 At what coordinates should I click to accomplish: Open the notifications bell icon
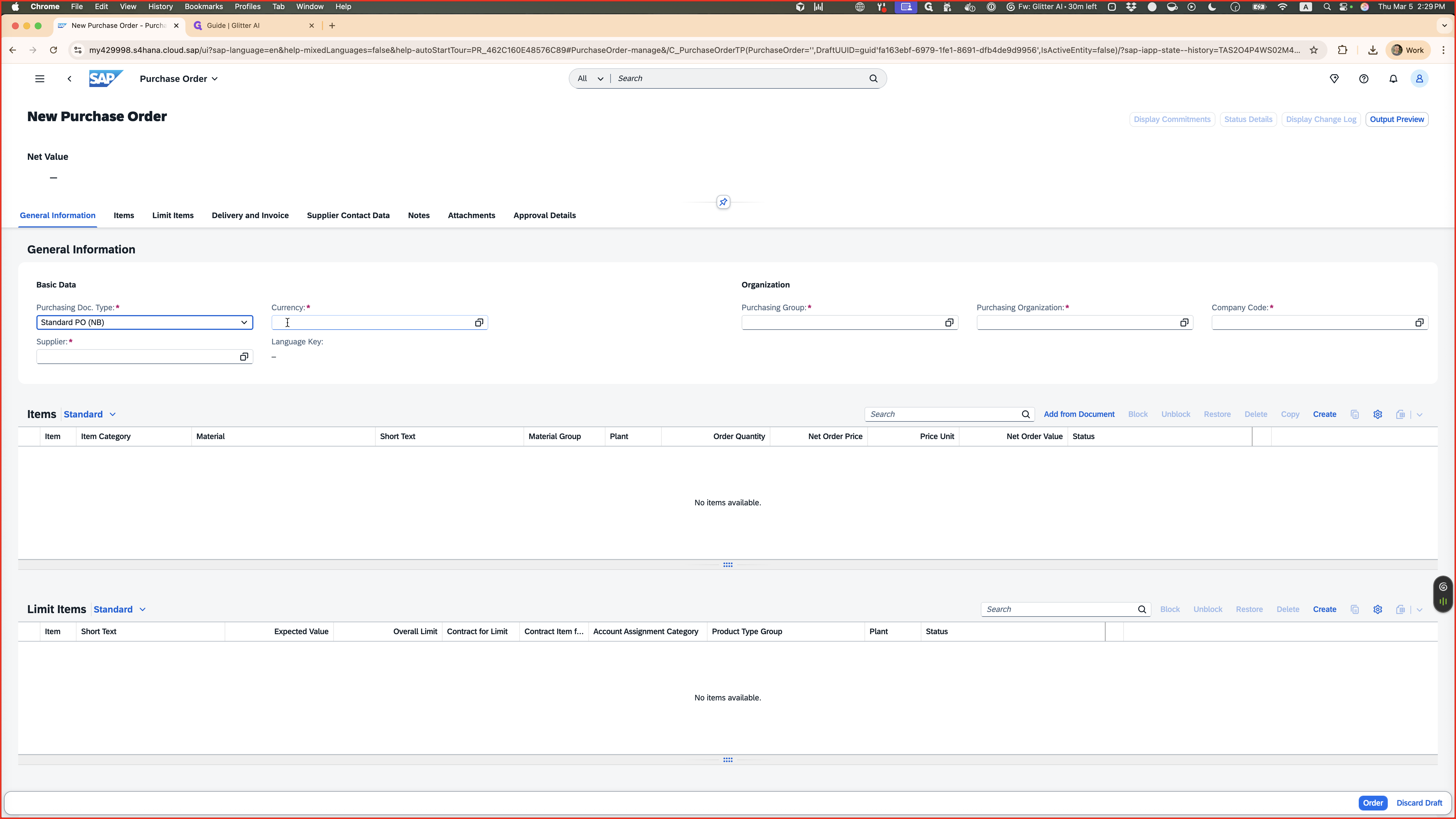[x=1393, y=78]
